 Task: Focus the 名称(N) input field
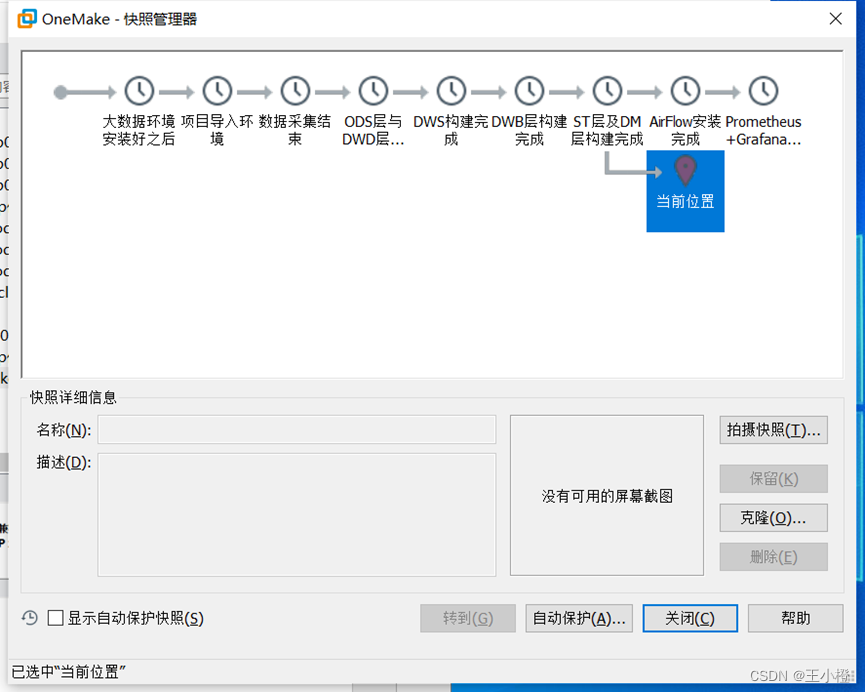(297, 429)
